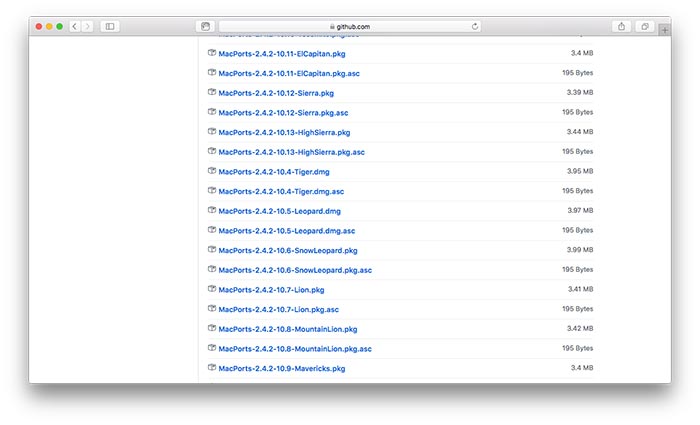
Task: Click the 195 Bytes size of Tiger.dmg.asc
Action: click(x=578, y=191)
